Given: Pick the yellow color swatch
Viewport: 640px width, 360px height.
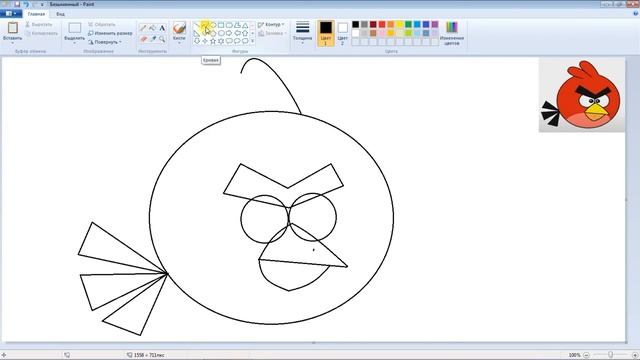Looking at the screenshot, I should coord(400,24).
